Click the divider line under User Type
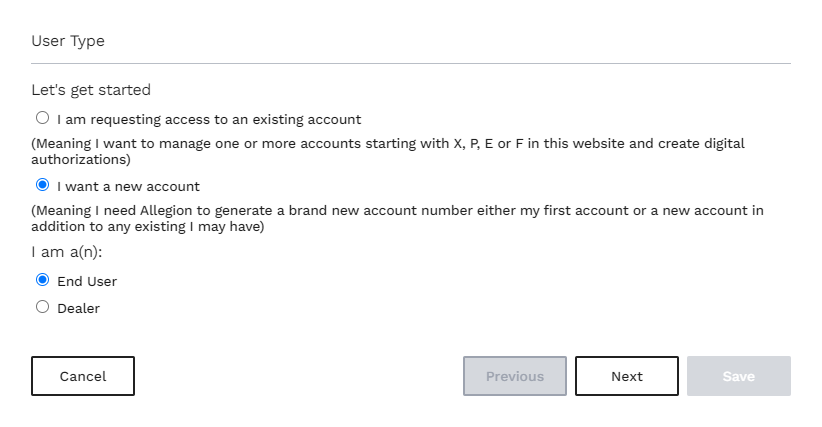The height and width of the screenshot is (427, 822). (x=411, y=63)
